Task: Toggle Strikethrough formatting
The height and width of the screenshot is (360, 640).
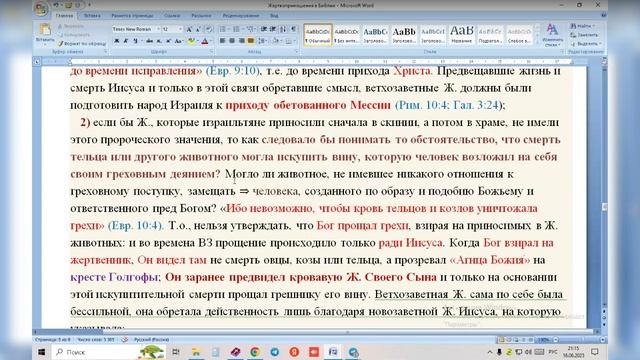Action: (x=149, y=41)
